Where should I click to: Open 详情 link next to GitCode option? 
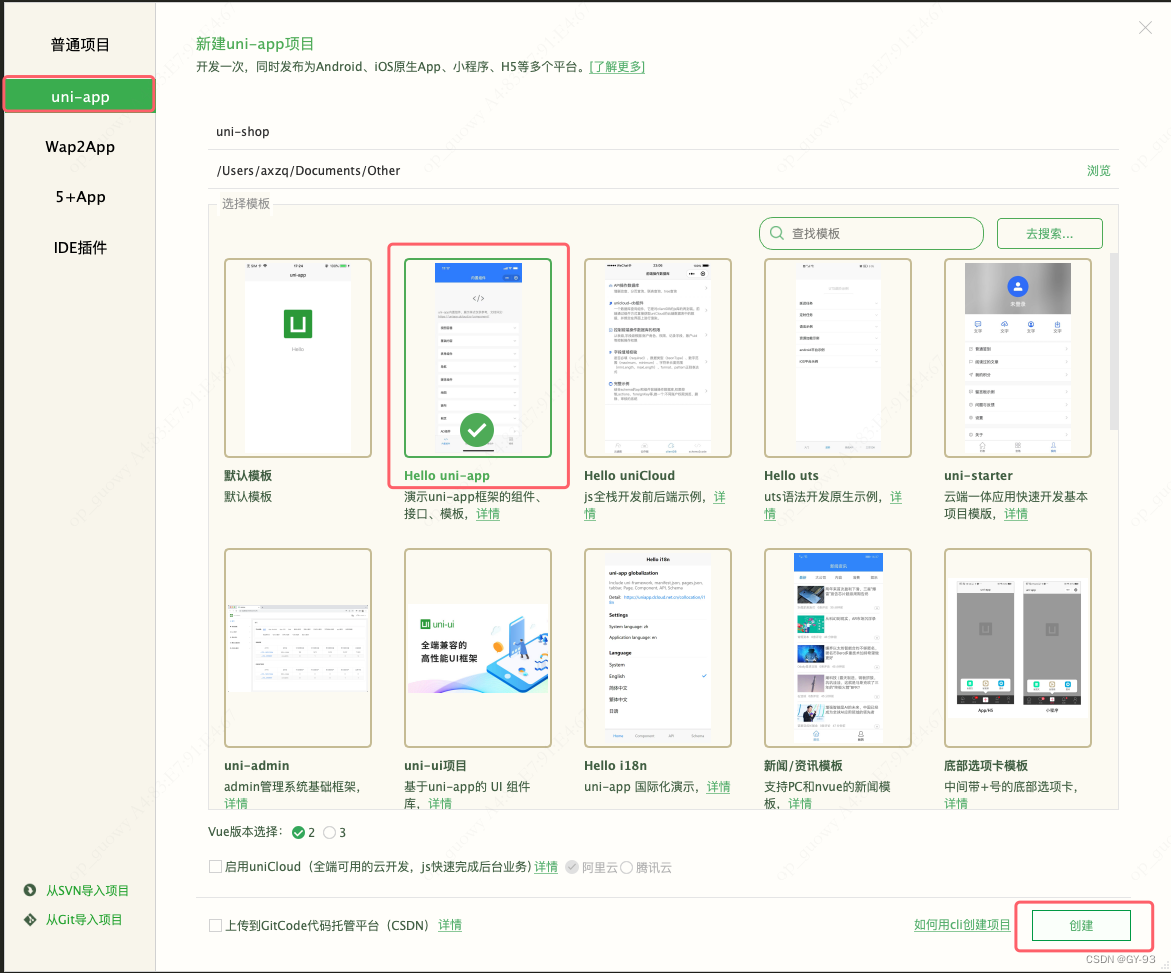450,925
